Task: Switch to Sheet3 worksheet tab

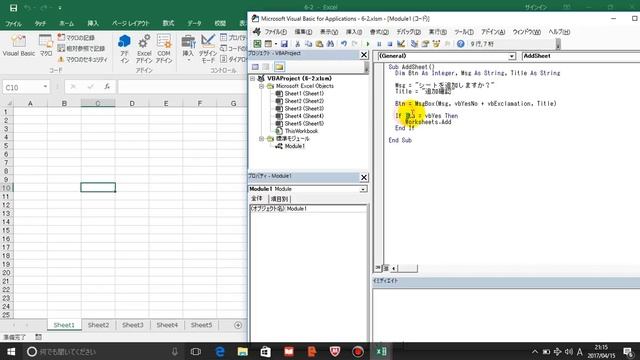Action: (x=133, y=325)
